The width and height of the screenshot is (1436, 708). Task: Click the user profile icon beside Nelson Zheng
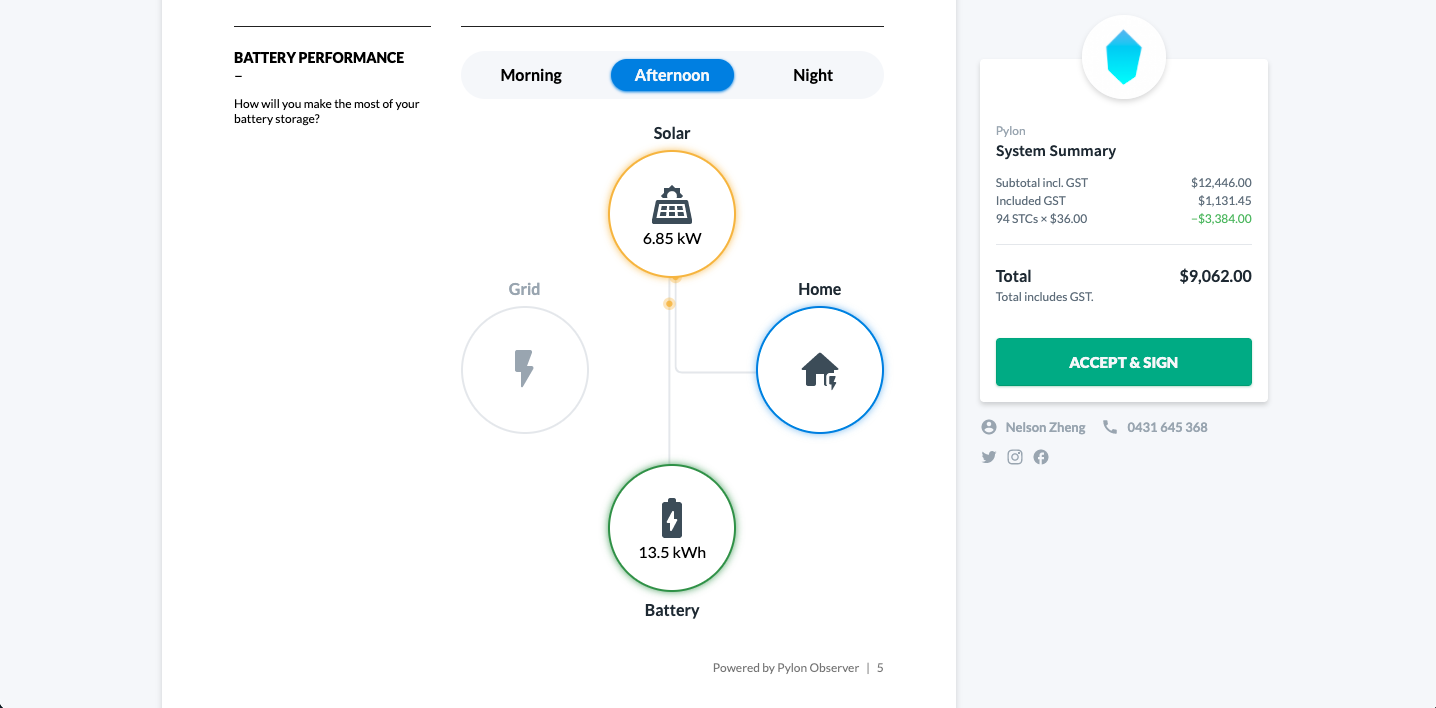[x=988, y=426]
